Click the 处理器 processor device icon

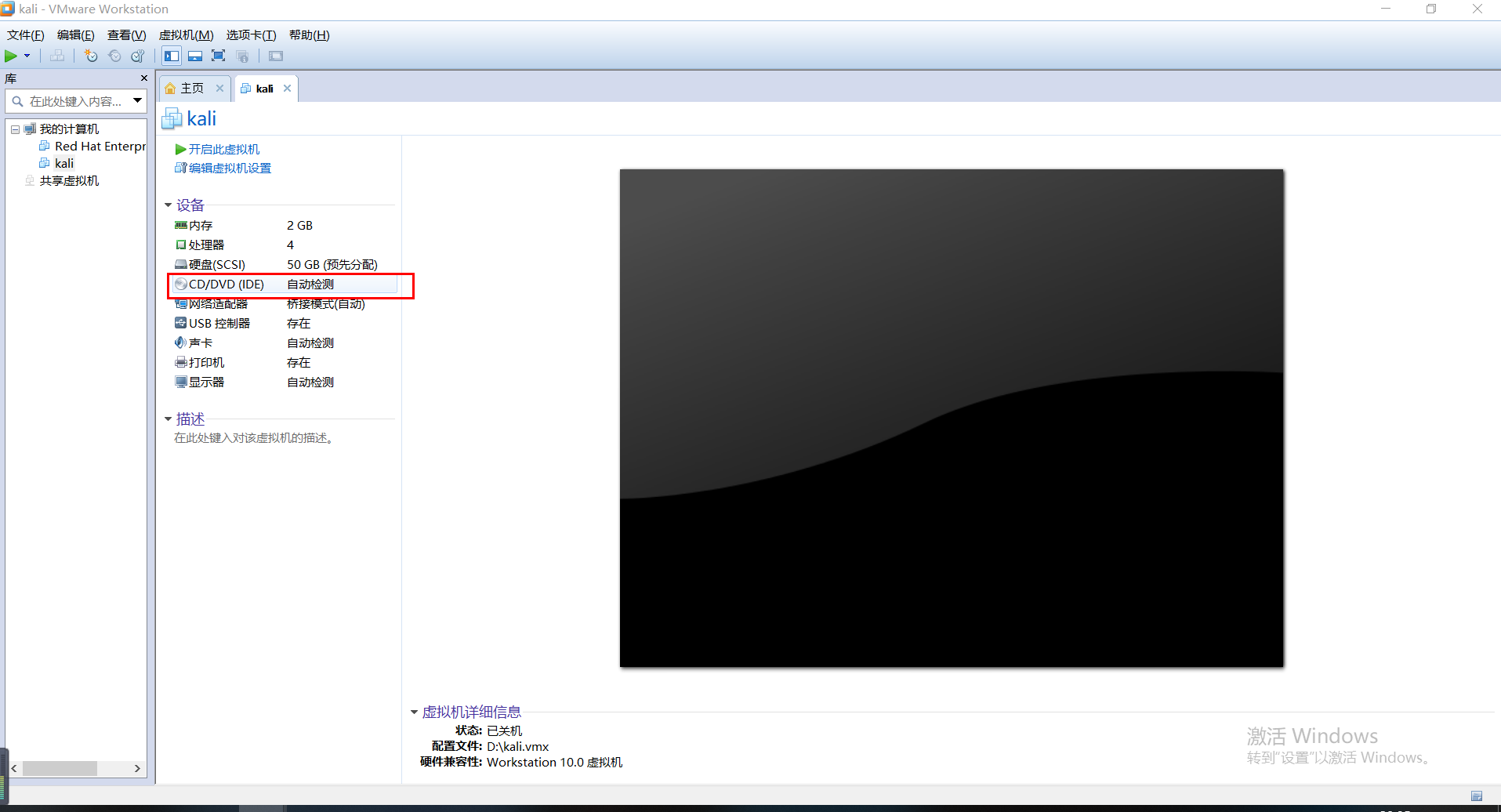pyautogui.click(x=180, y=245)
